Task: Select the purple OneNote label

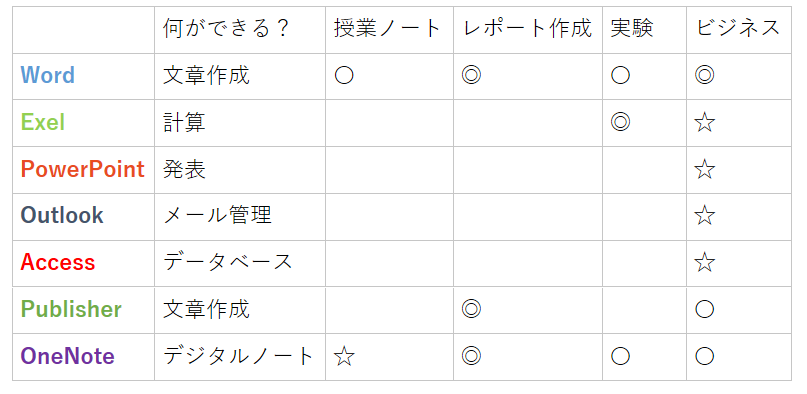Action: coord(67,356)
